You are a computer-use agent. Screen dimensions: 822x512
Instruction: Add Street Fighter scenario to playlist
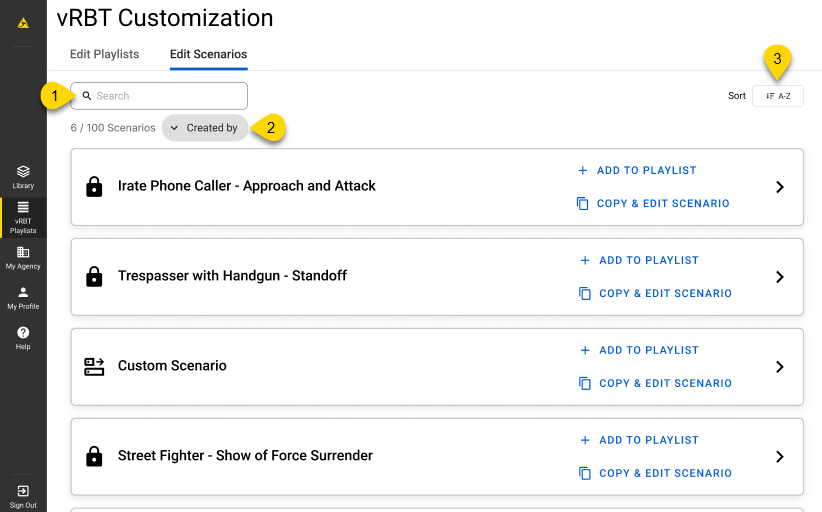click(x=639, y=440)
